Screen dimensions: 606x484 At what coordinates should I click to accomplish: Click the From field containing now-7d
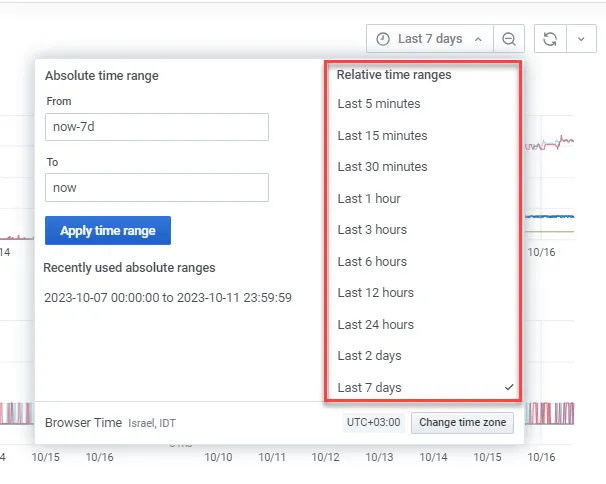pos(157,127)
